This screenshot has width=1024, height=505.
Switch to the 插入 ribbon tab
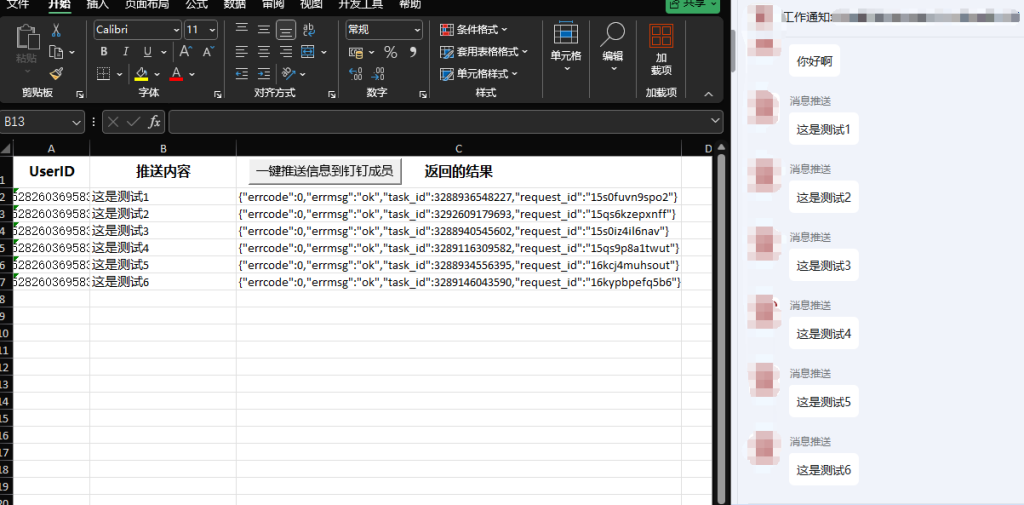(98, 5)
